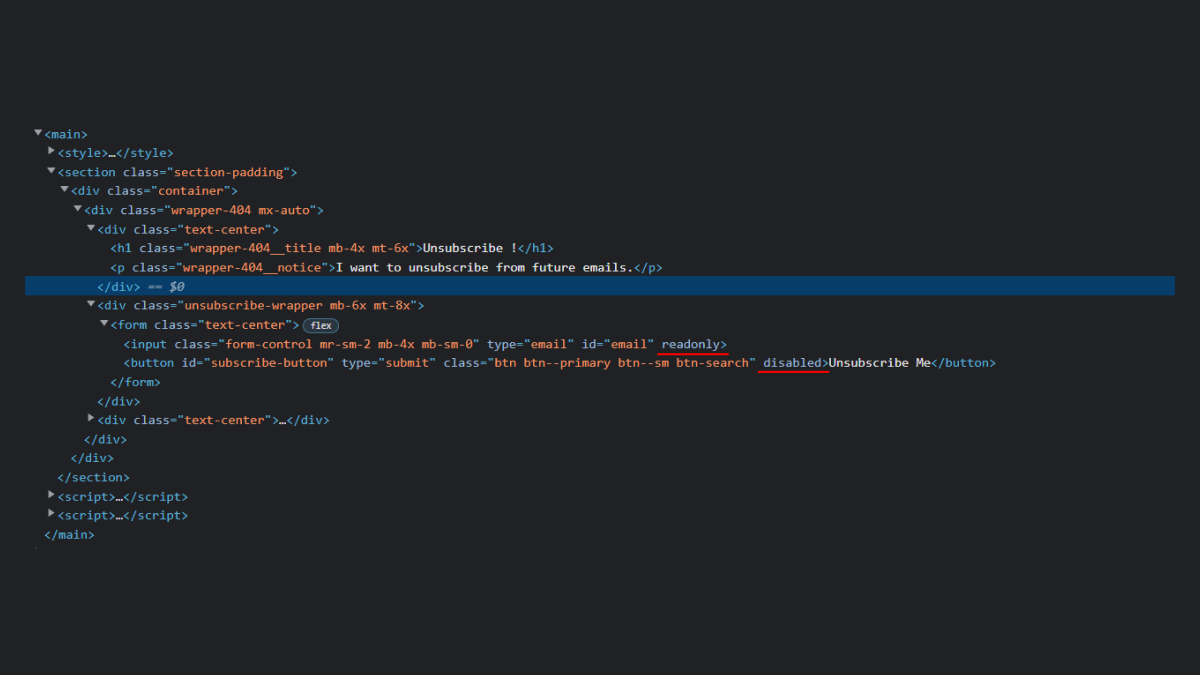Image resolution: width=1200 pixels, height=675 pixels.
Task: Select the opening <main> tag
Action: 66,134
